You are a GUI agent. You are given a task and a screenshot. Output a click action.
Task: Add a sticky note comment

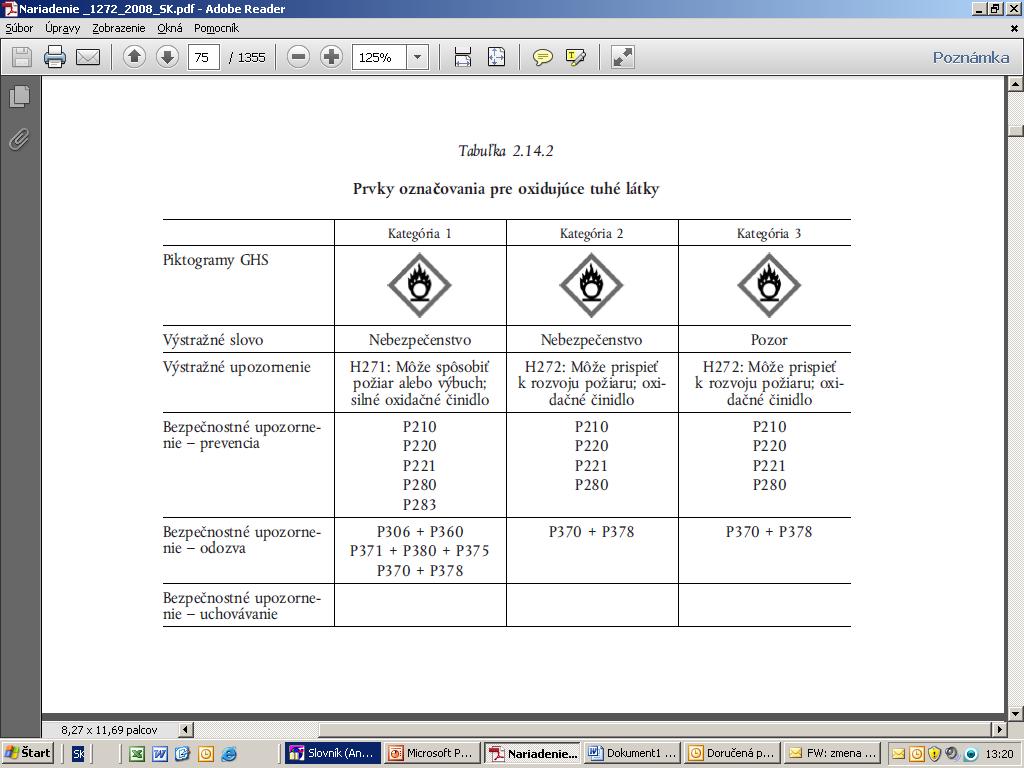click(x=542, y=57)
